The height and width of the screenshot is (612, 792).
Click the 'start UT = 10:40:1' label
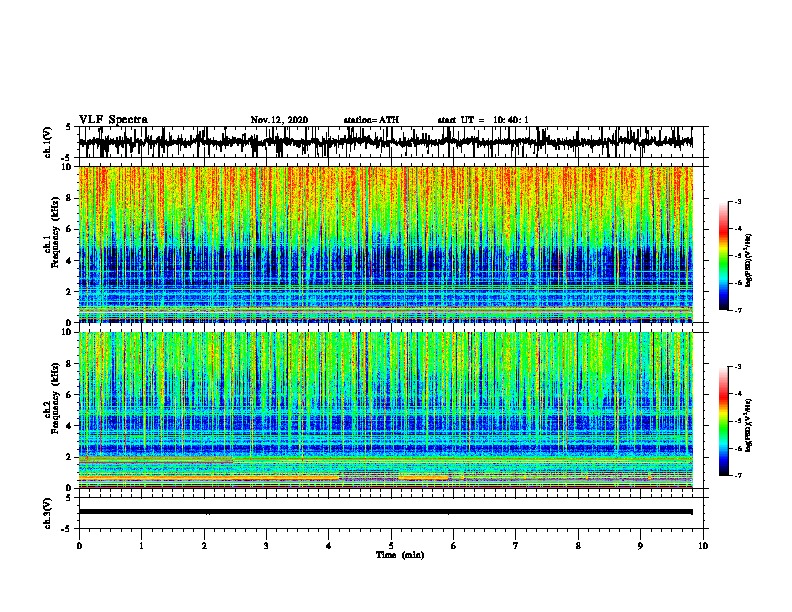click(x=482, y=120)
